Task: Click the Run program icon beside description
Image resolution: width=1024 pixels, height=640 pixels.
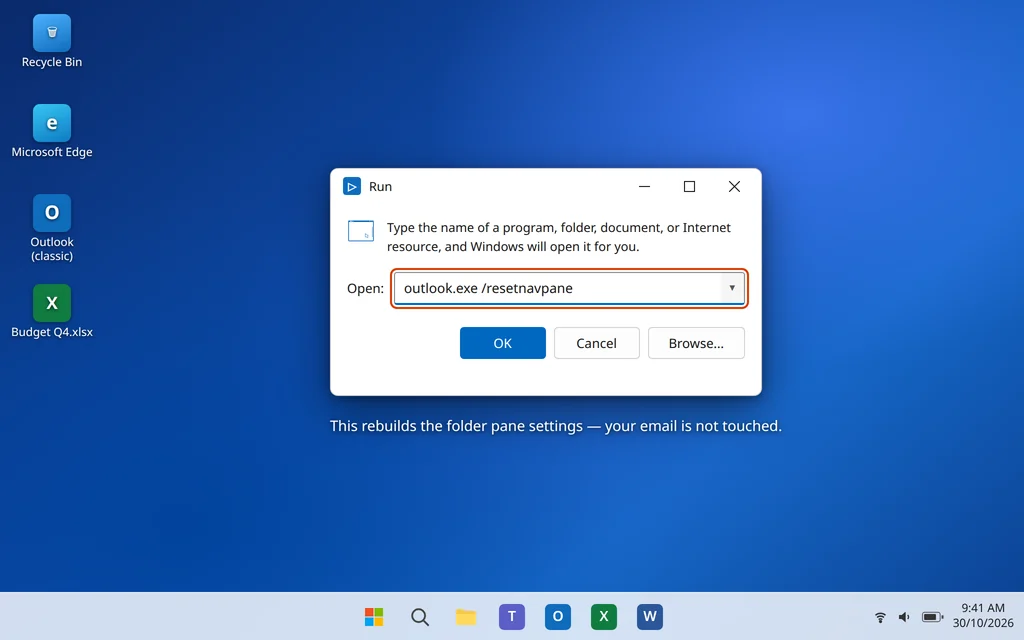Action: (360, 231)
